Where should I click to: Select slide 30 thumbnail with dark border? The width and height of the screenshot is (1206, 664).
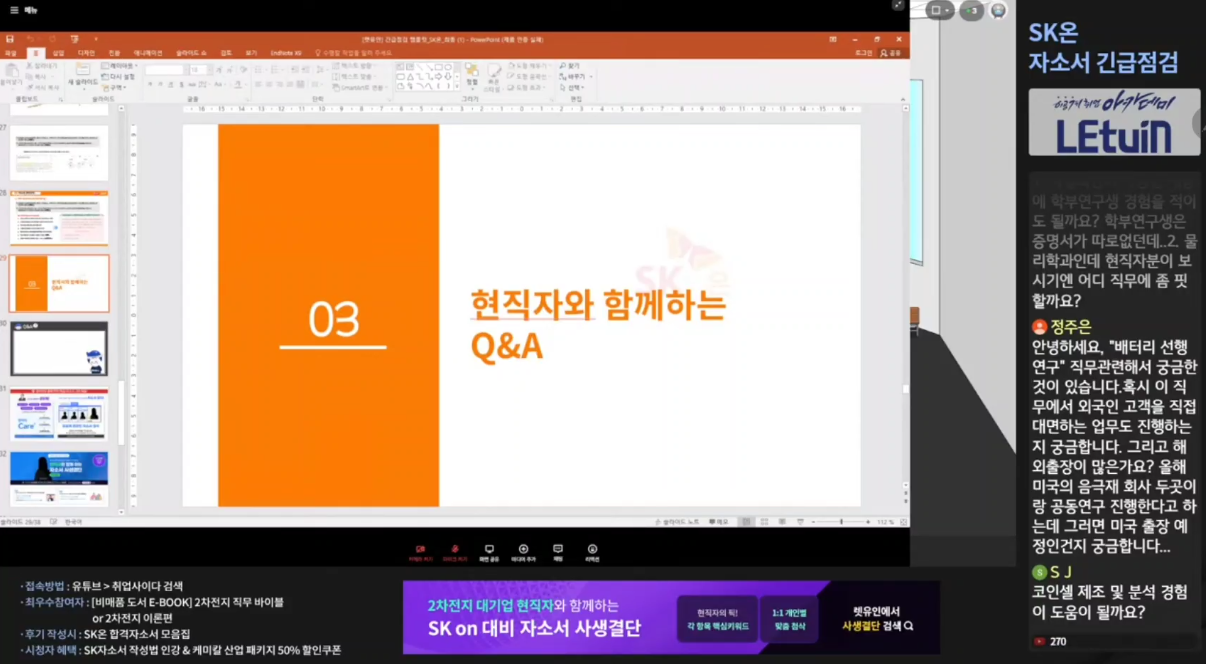click(x=59, y=348)
